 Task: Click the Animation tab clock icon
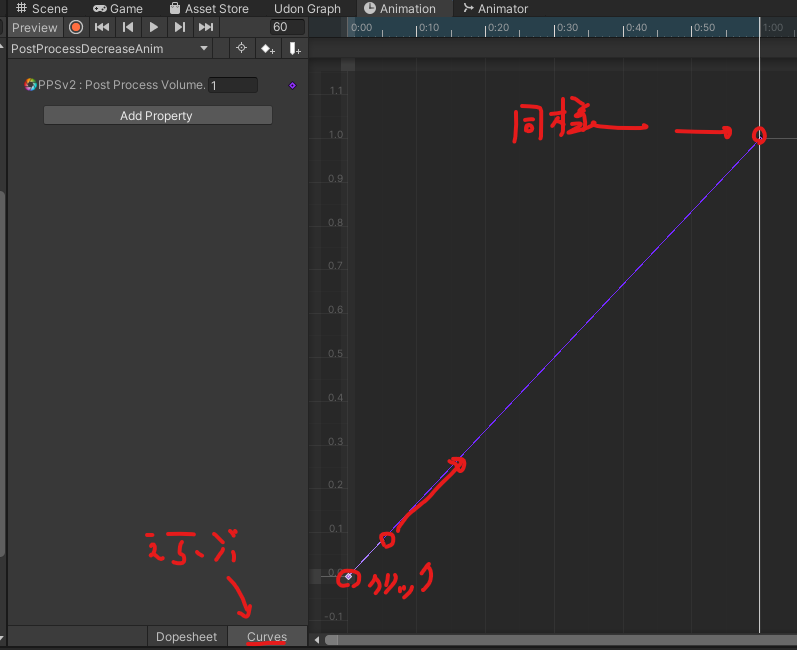tap(370, 8)
